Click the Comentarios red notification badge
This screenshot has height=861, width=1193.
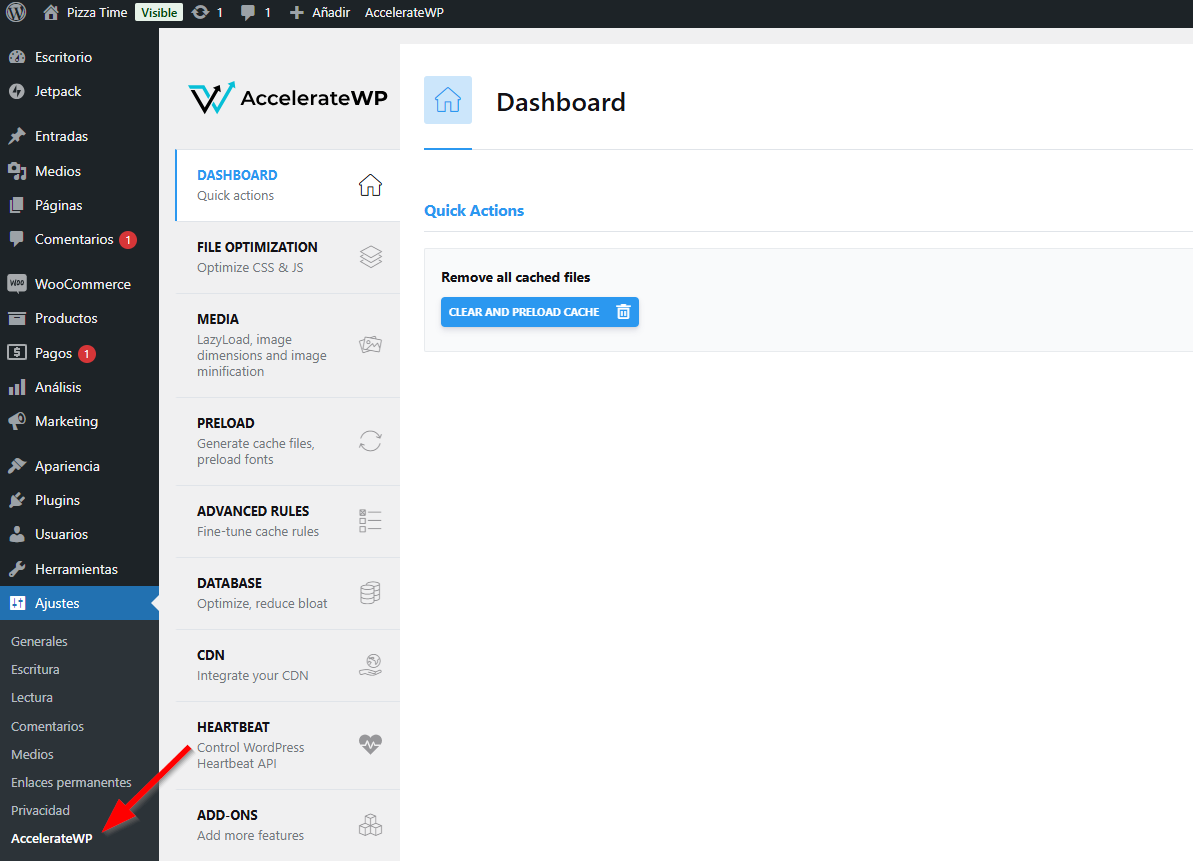point(128,240)
